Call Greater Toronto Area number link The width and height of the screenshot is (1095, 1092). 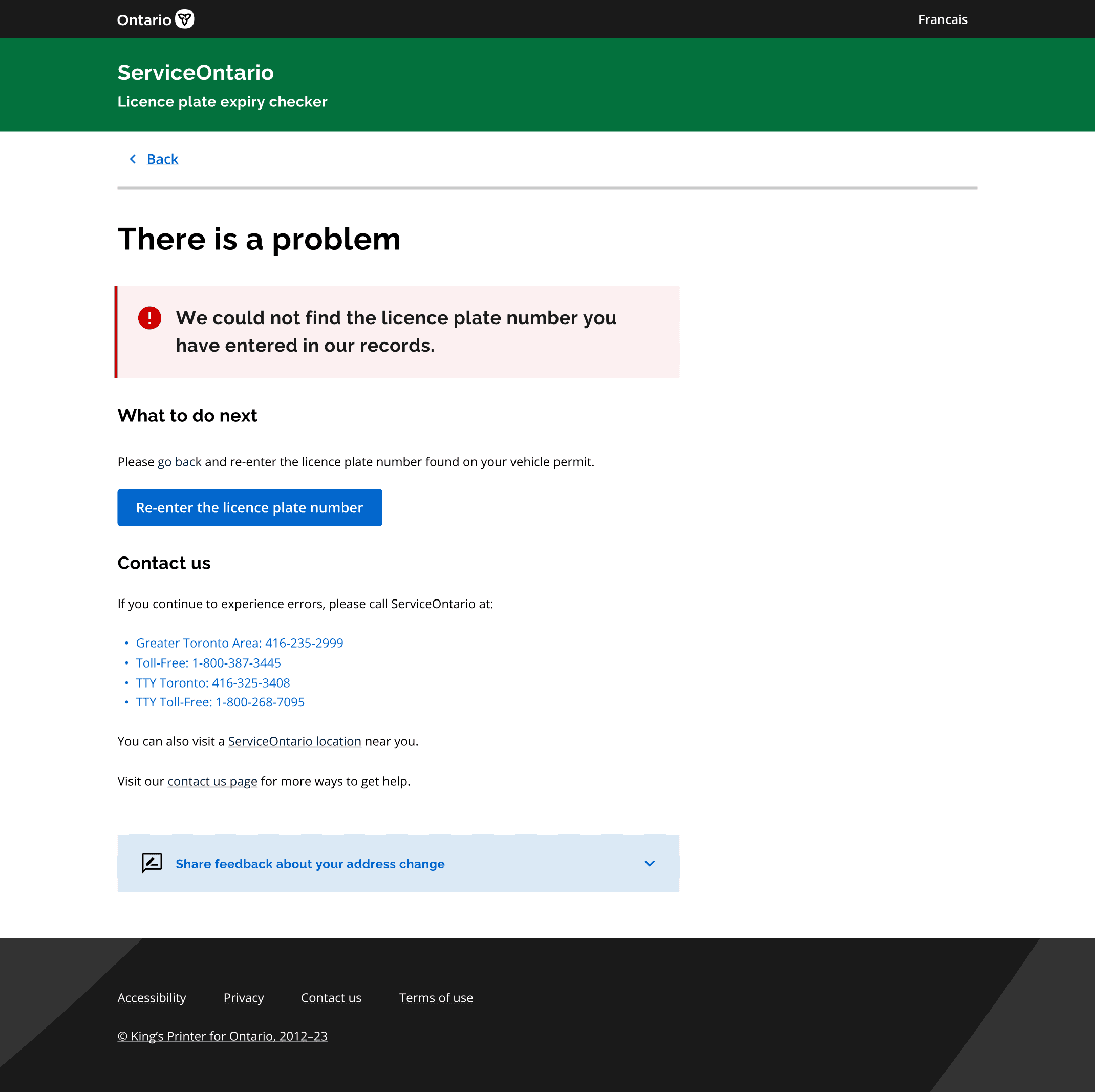239,643
